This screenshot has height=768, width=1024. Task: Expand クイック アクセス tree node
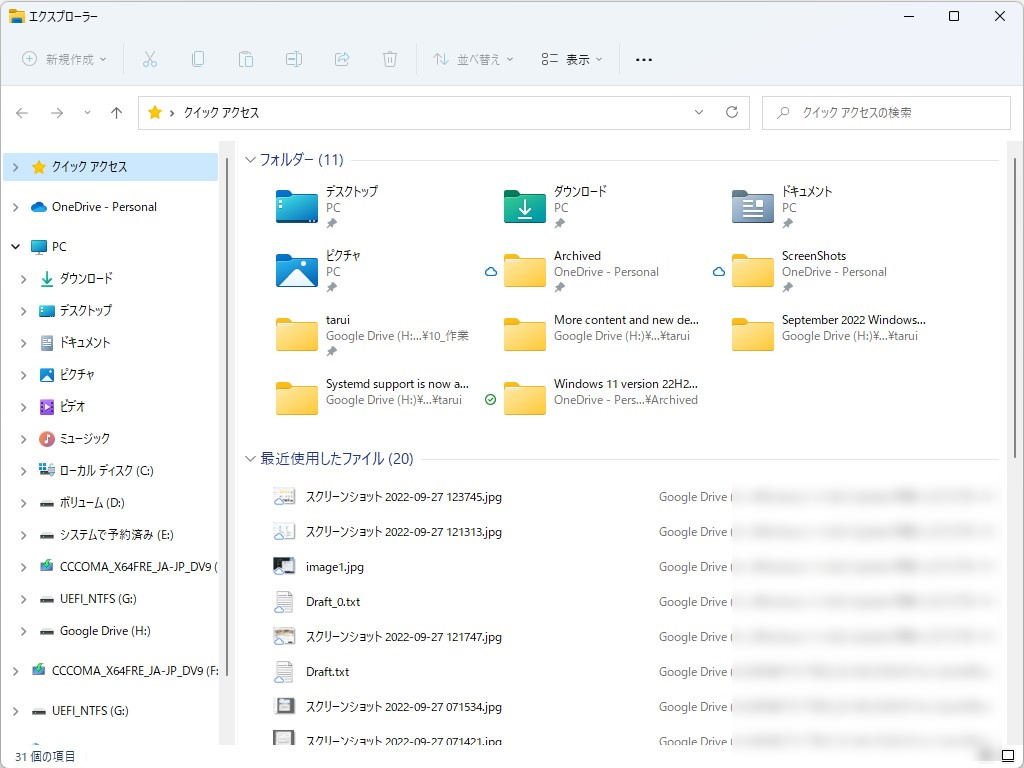[15, 167]
